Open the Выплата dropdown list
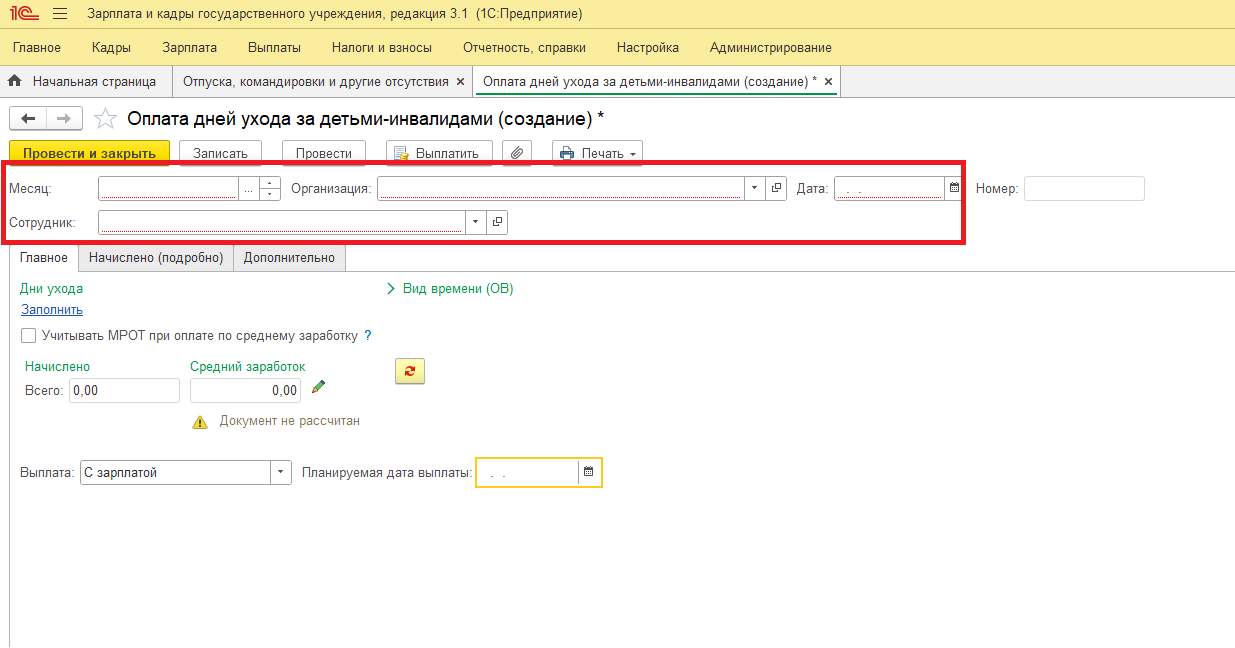The height and width of the screenshot is (648, 1235). tap(281, 472)
